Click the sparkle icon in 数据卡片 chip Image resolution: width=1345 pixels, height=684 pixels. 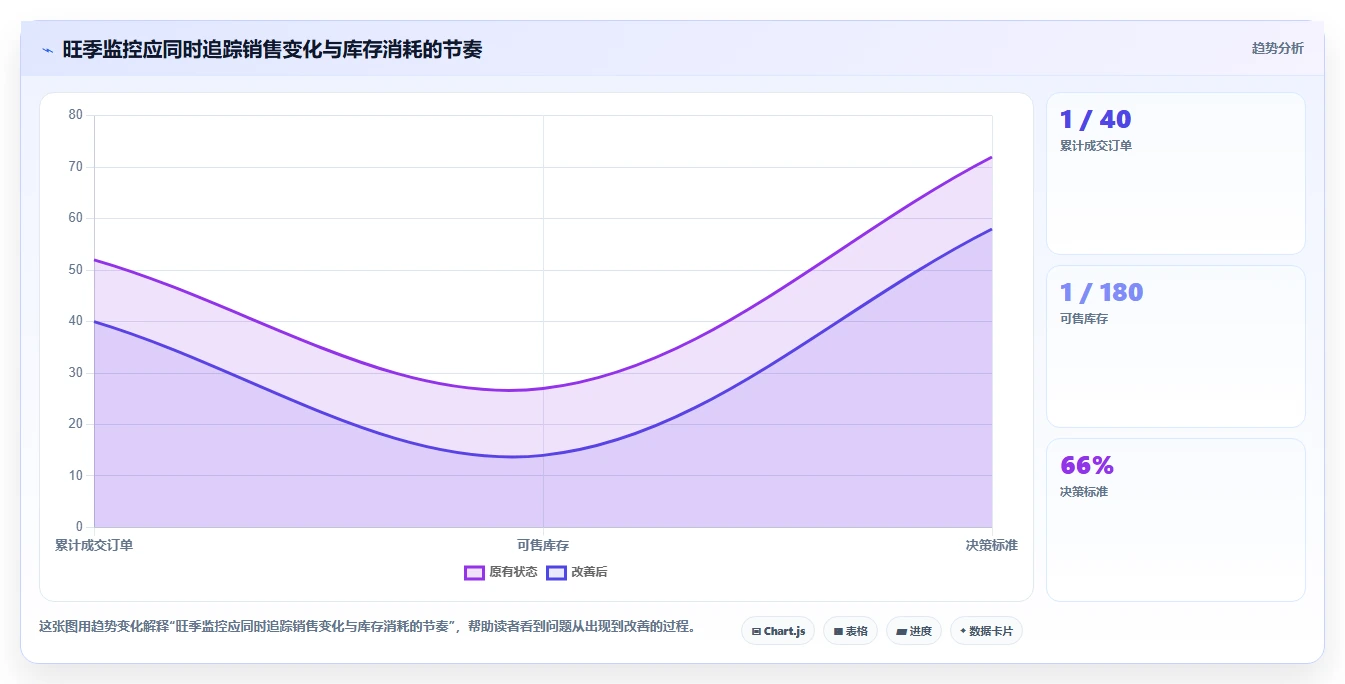(963, 631)
